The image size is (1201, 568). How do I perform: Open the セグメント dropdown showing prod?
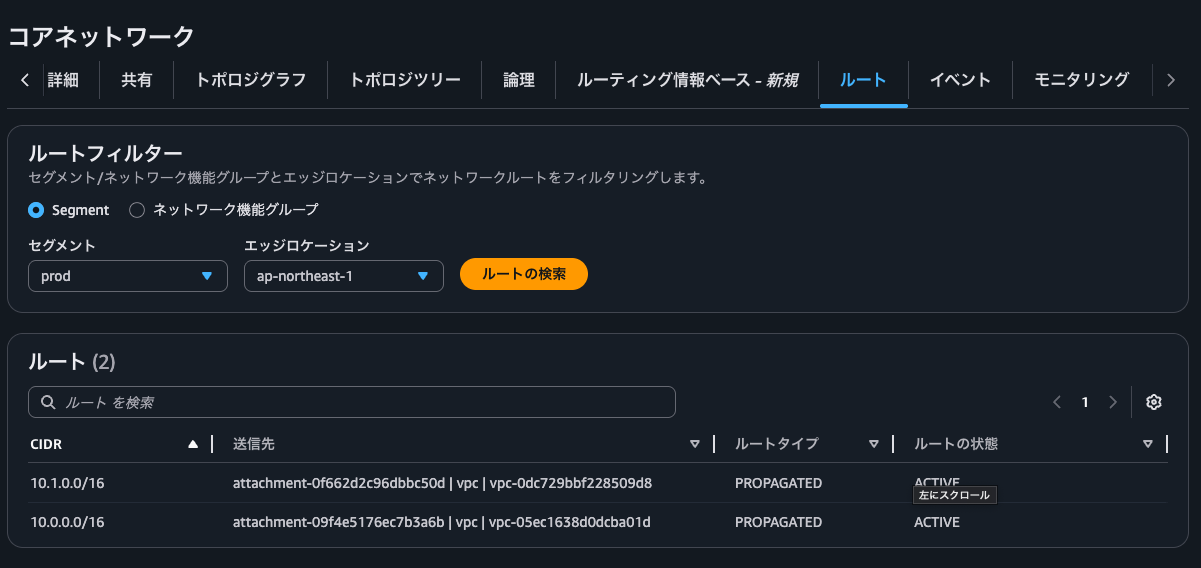[128, 276]
